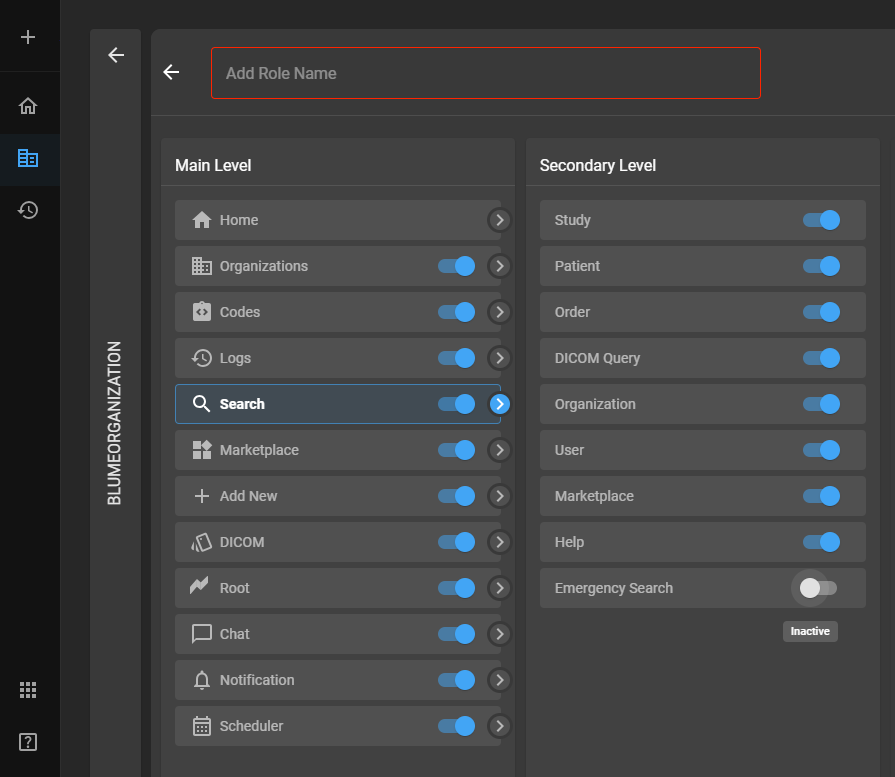
Task: Open the apps grid icon
Action: click(x=28, y=690)
